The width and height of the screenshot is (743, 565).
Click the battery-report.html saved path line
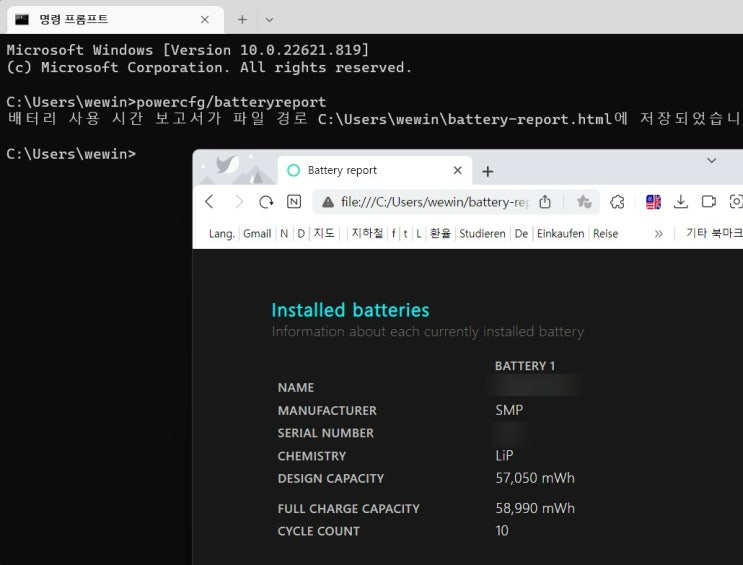373,118
